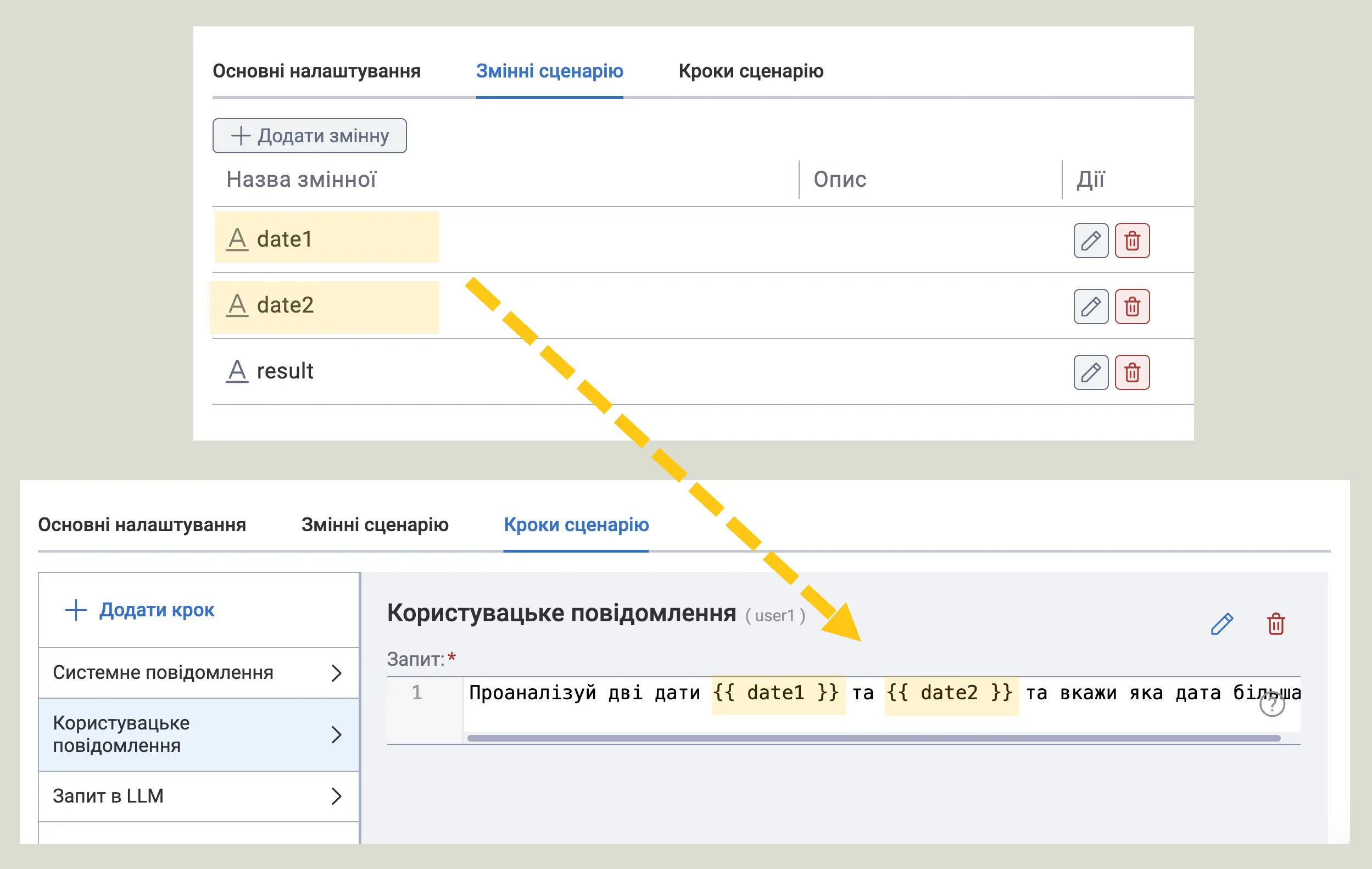Edit the Користувацьке повідомлення step via blue pencil
Viewport: 1372px width, 869px height.
coord(1222,624)
